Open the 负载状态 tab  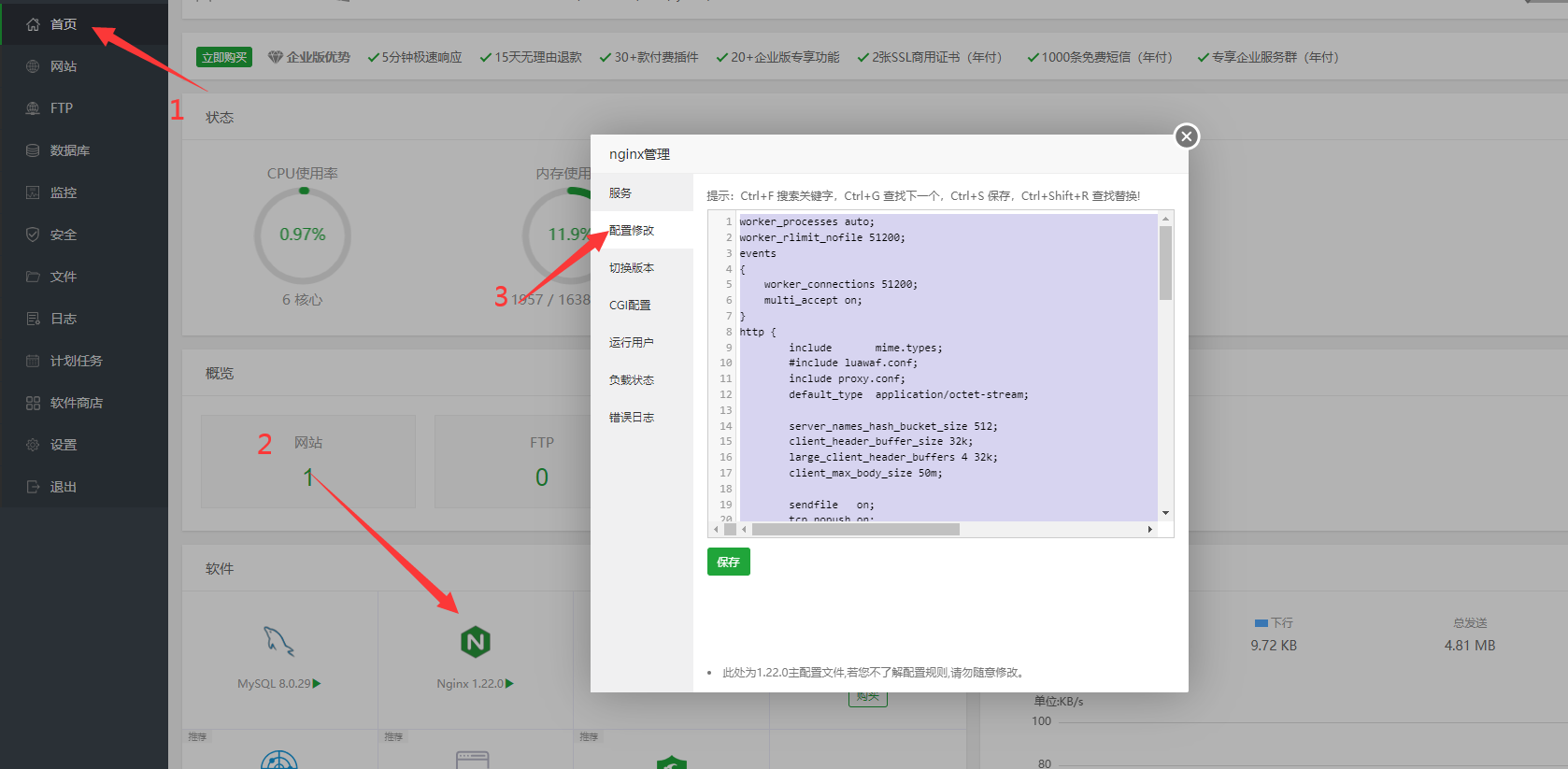[642, 379]
